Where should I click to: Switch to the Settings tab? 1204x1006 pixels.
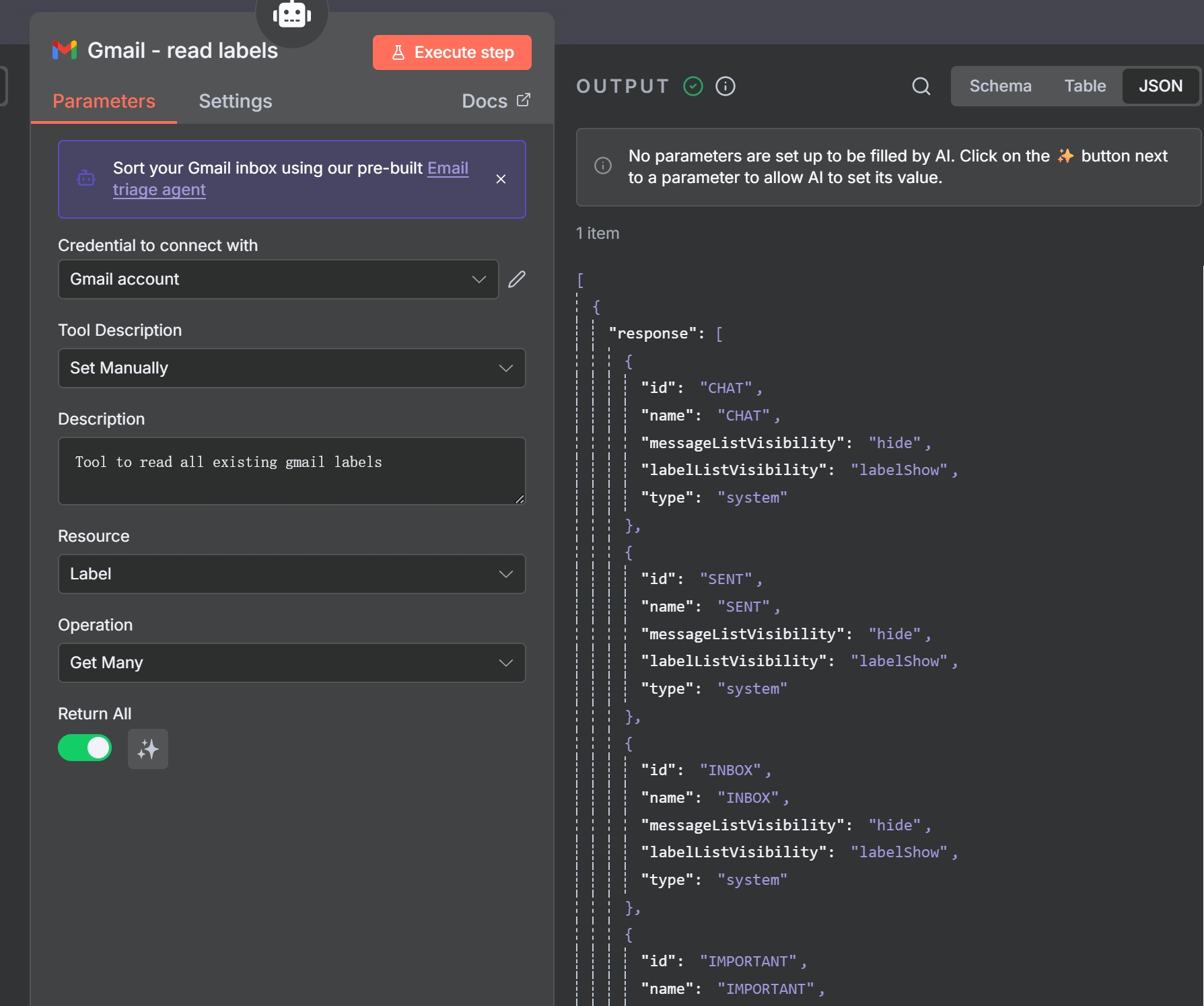[x=236, y=101]
